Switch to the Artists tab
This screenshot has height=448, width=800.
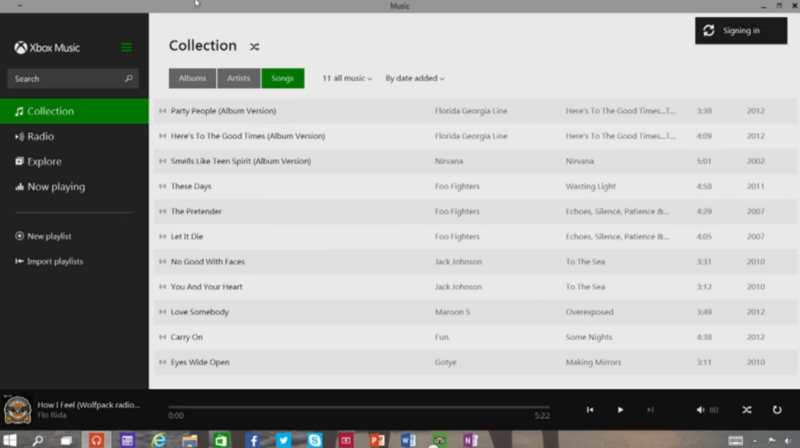coord(239,78)
